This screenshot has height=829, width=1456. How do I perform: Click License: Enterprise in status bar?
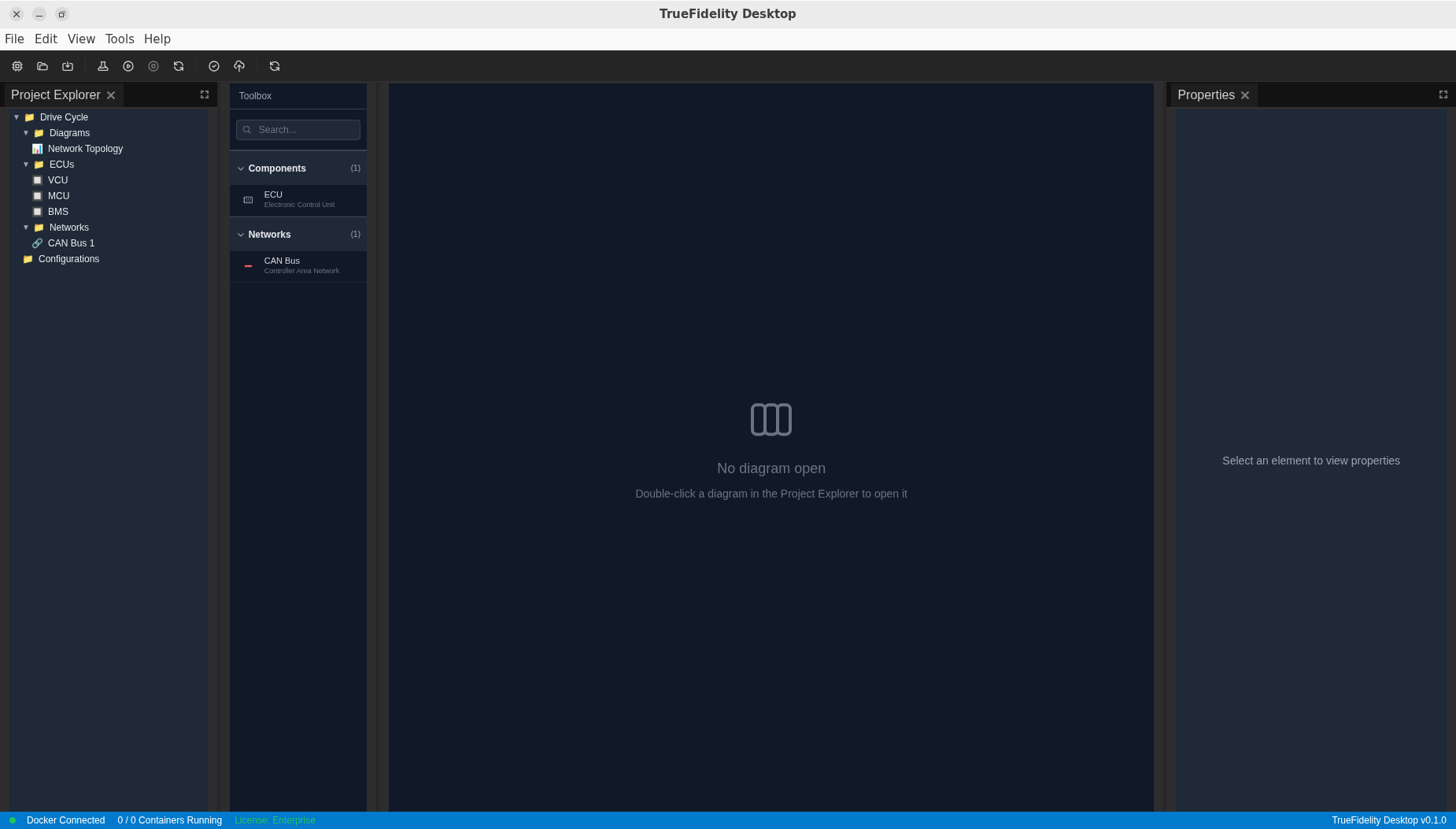coord(275,820)
